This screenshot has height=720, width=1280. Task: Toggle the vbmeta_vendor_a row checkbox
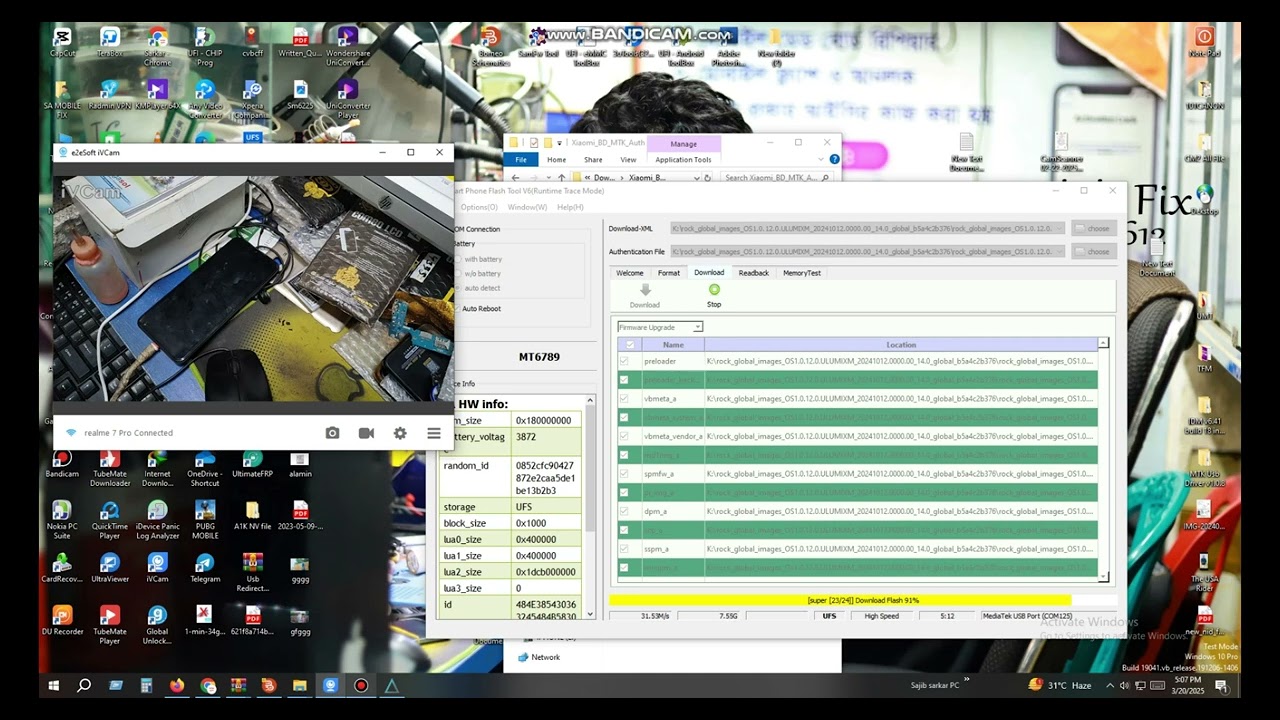pos(624,436)
